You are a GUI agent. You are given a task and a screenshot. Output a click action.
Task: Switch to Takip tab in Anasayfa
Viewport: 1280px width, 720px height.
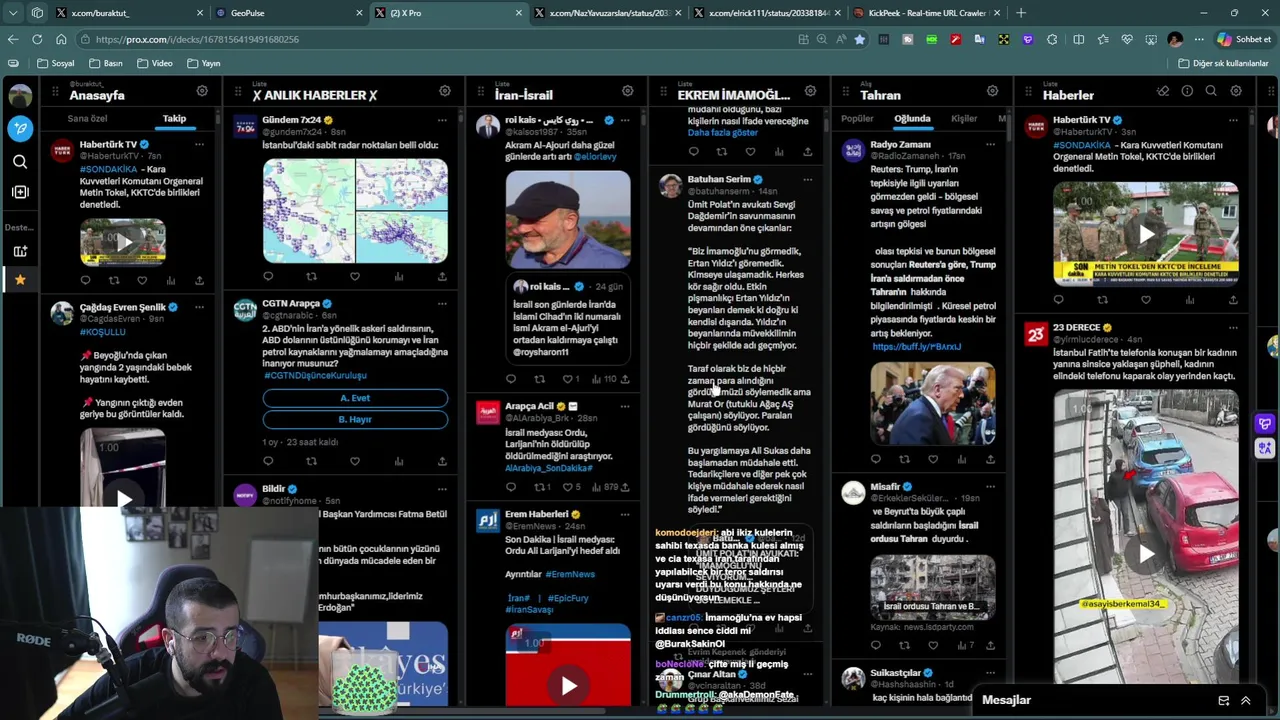click(174, 118)
